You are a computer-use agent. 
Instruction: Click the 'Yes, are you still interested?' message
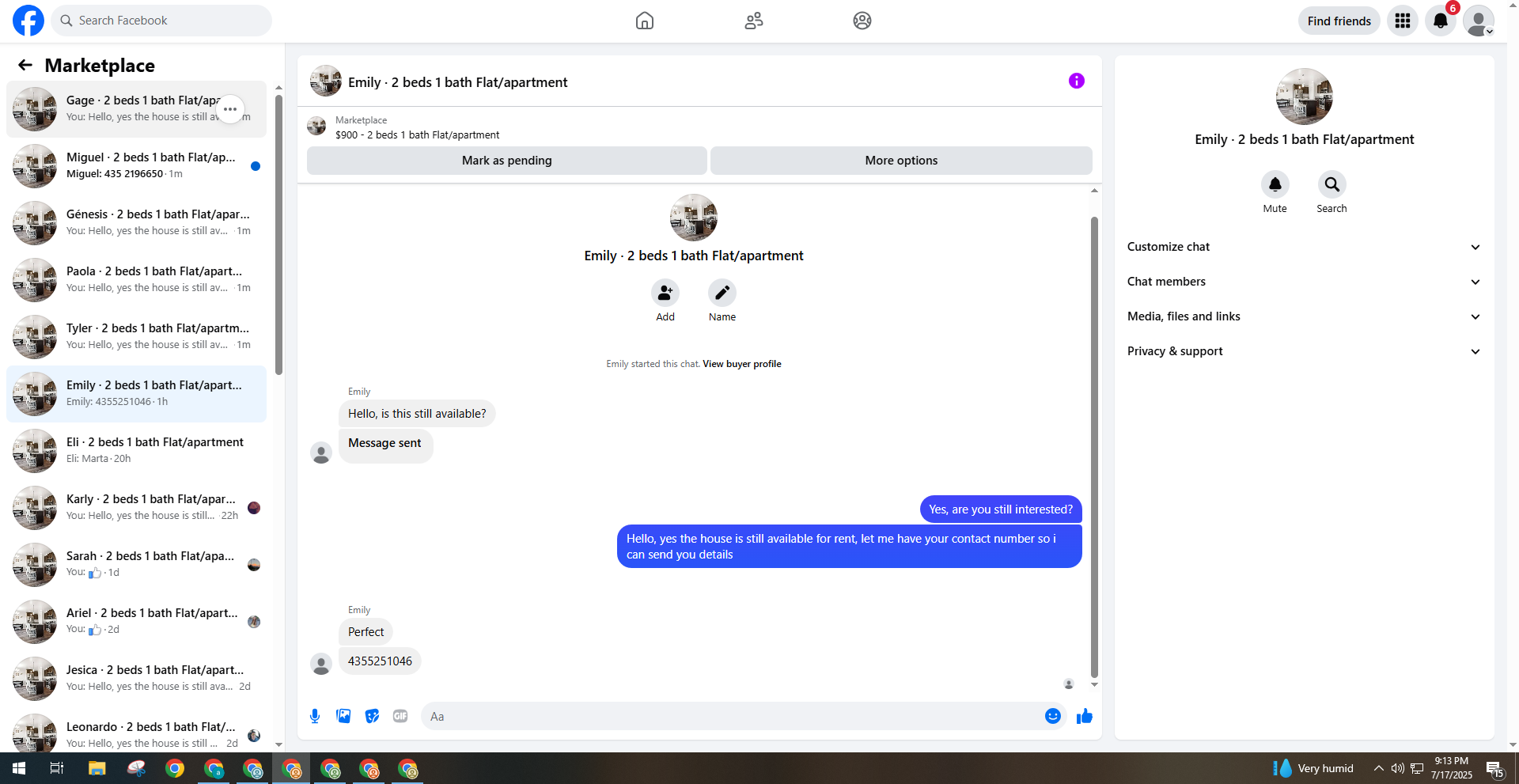point(1001,509)
